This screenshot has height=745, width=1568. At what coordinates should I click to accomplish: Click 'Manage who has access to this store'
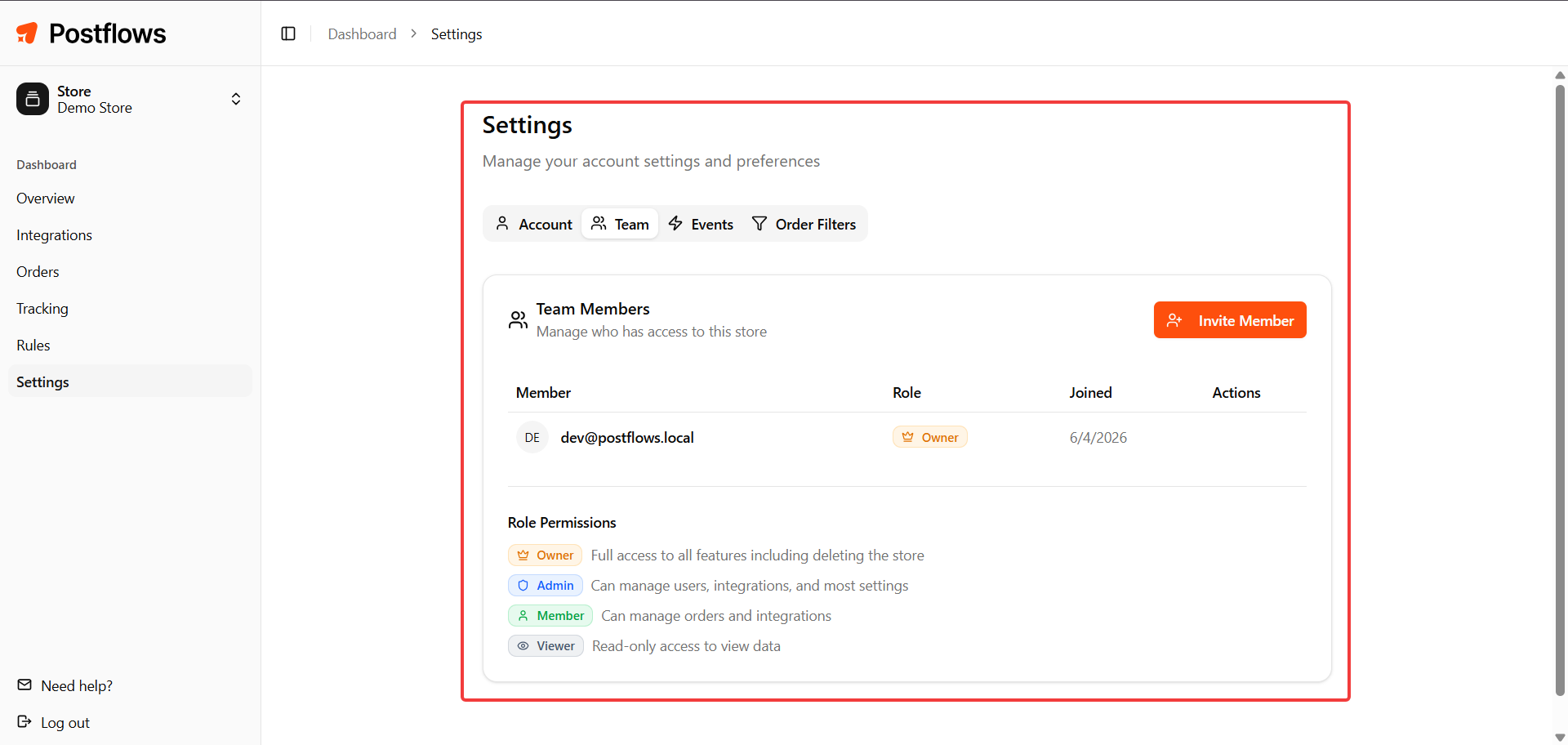(652, 332)
